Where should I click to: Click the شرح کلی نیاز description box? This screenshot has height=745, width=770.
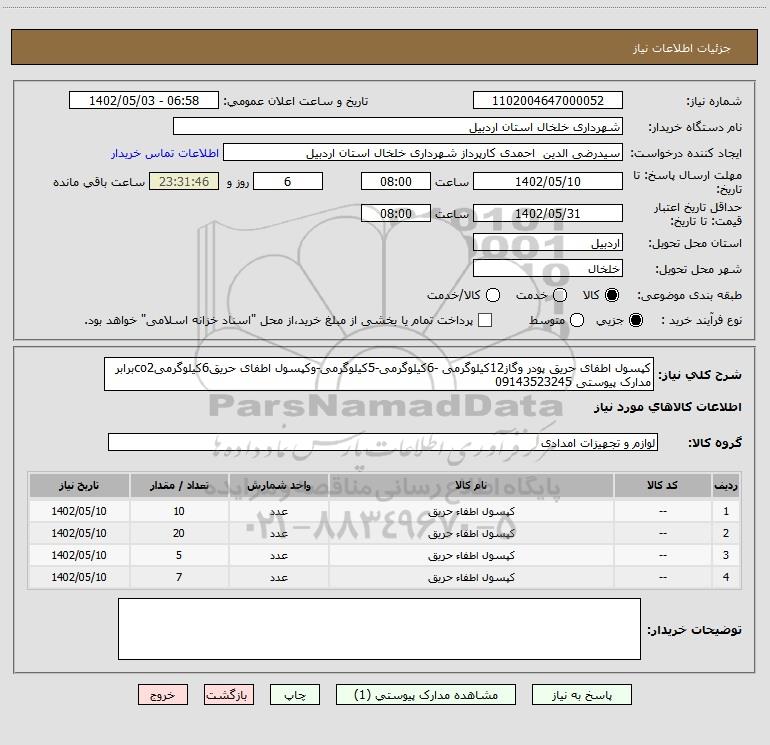click(x=379, y=375)
